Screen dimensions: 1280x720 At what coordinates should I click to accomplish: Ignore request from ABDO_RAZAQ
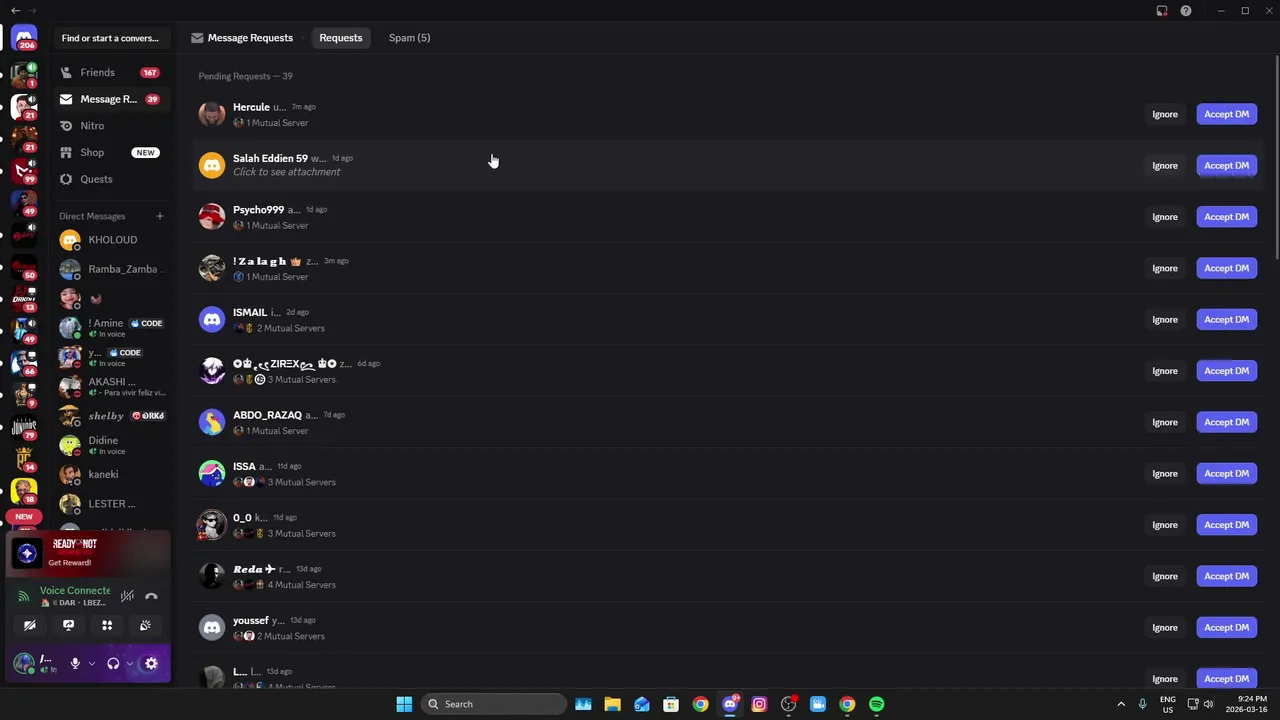click(1165, 422)
